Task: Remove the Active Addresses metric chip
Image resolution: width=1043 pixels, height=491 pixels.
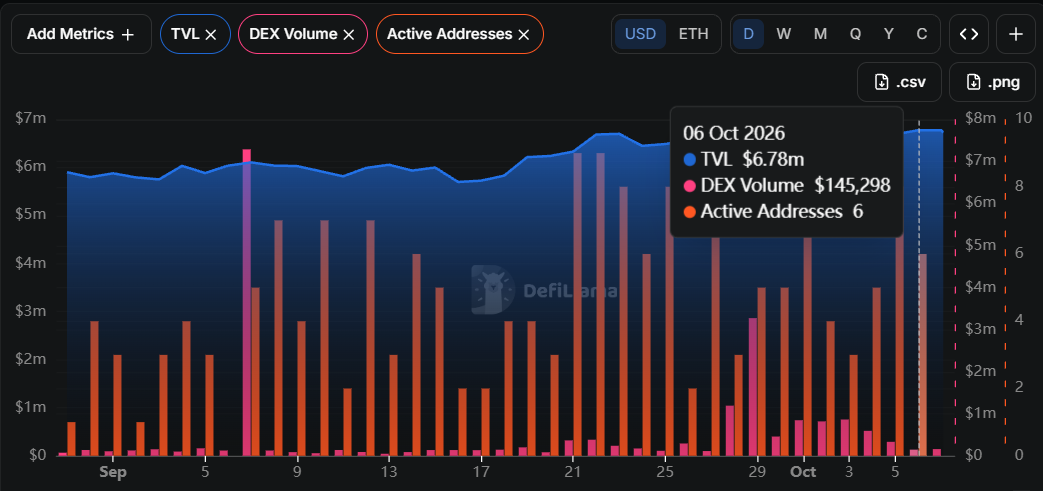Action: click(x=523, y=35)
